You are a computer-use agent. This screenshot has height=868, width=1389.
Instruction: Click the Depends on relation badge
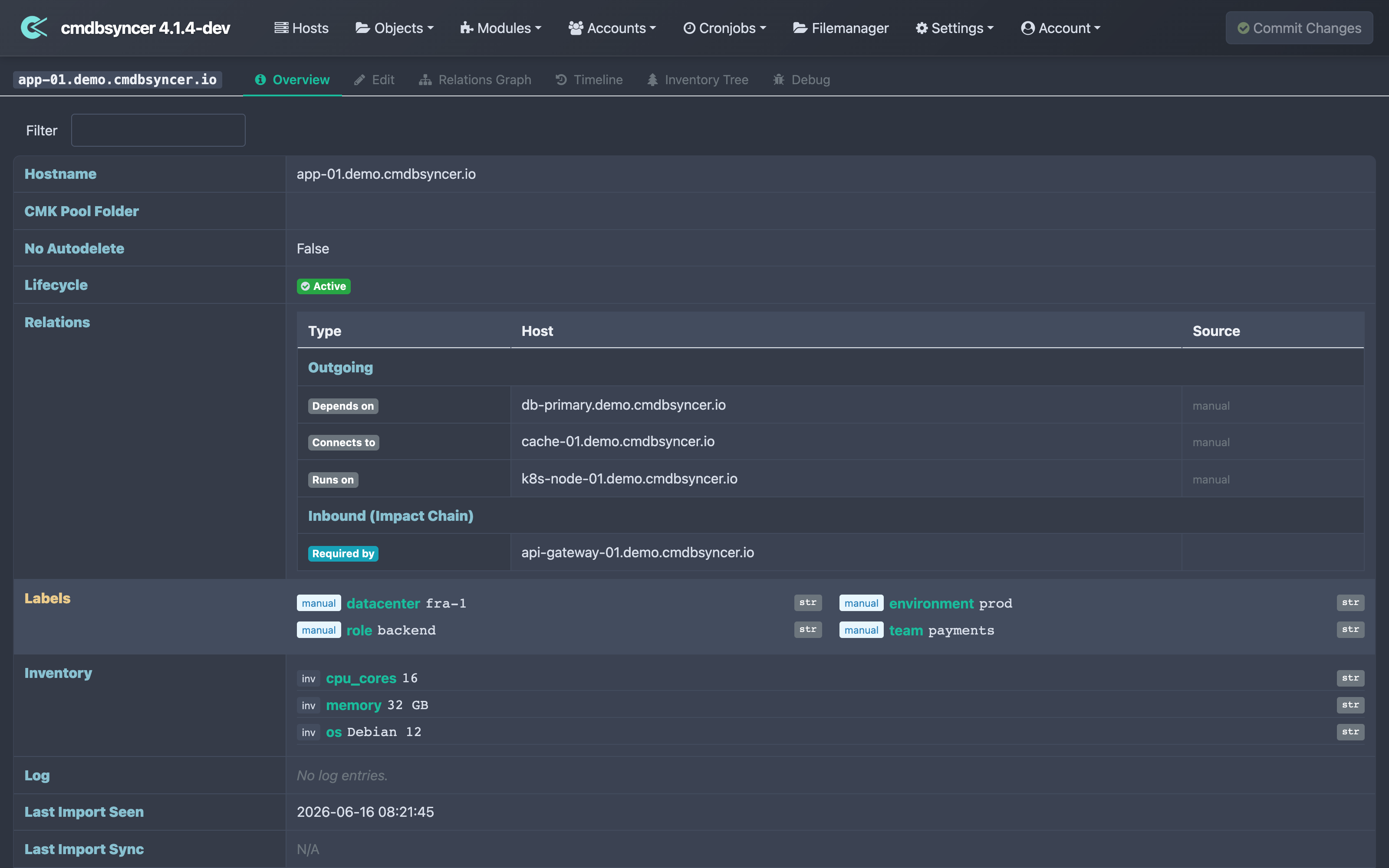[342, 406]
